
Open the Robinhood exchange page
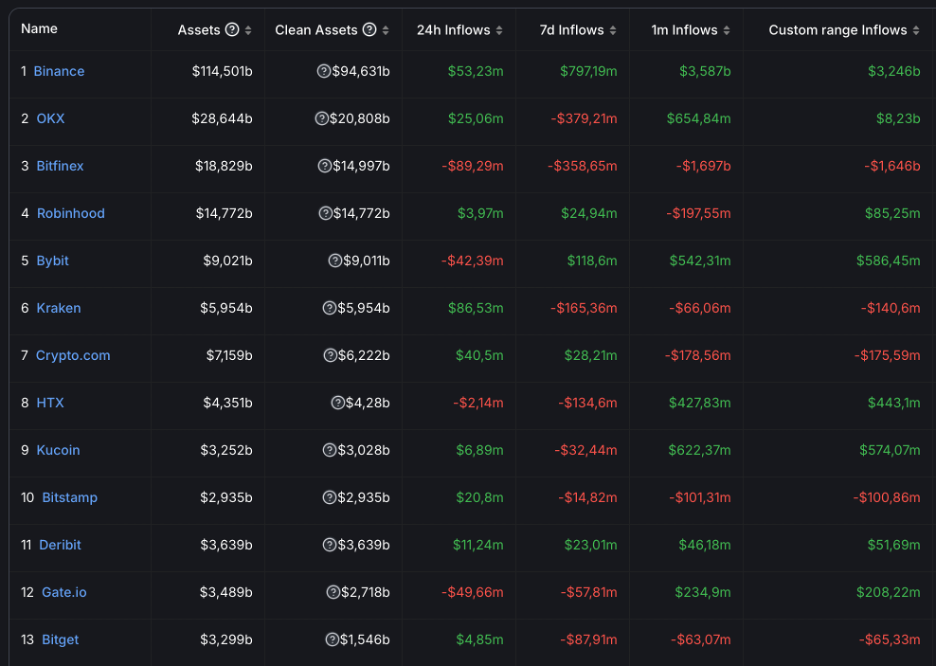tap(70, 213)
